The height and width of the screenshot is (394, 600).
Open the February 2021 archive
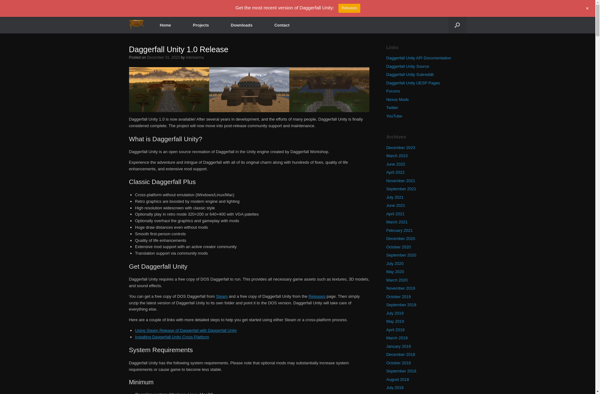coord(399,230)
